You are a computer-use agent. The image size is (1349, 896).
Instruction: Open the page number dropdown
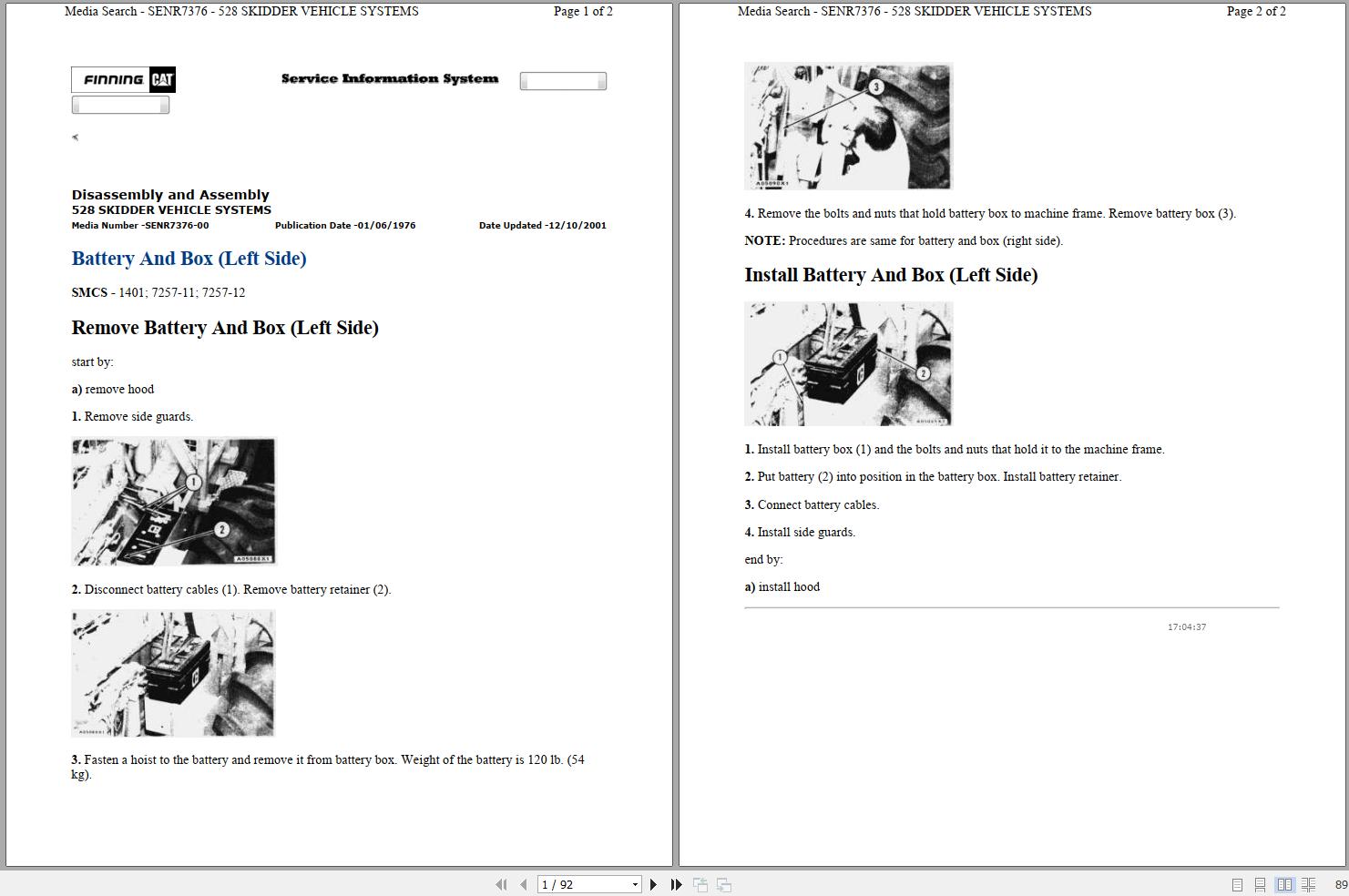point(635,884)
